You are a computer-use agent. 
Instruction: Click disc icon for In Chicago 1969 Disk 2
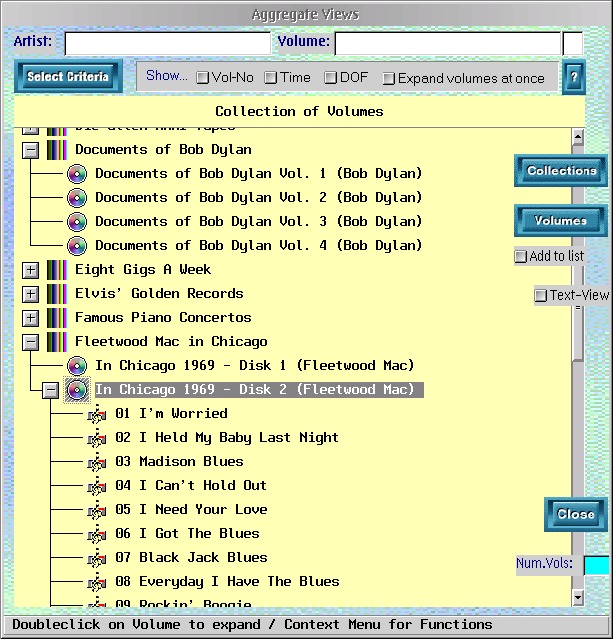(x=77, y=390)
